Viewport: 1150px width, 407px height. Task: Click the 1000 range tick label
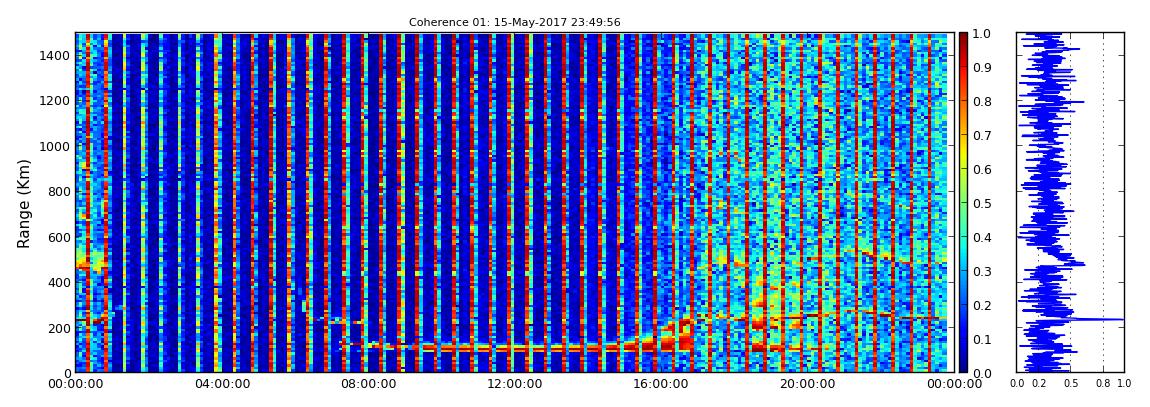click(x=55, y=146)
